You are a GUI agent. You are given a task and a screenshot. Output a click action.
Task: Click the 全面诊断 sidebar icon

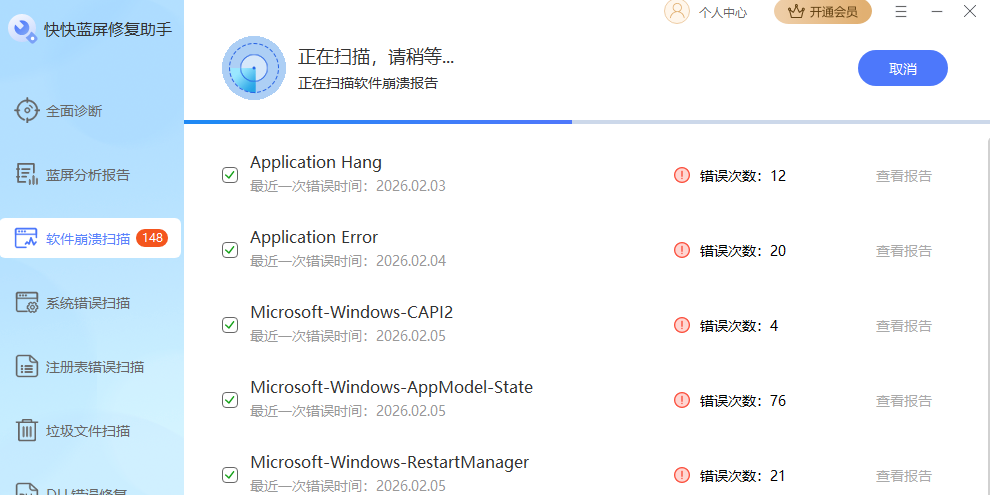(x=27, y=111)
